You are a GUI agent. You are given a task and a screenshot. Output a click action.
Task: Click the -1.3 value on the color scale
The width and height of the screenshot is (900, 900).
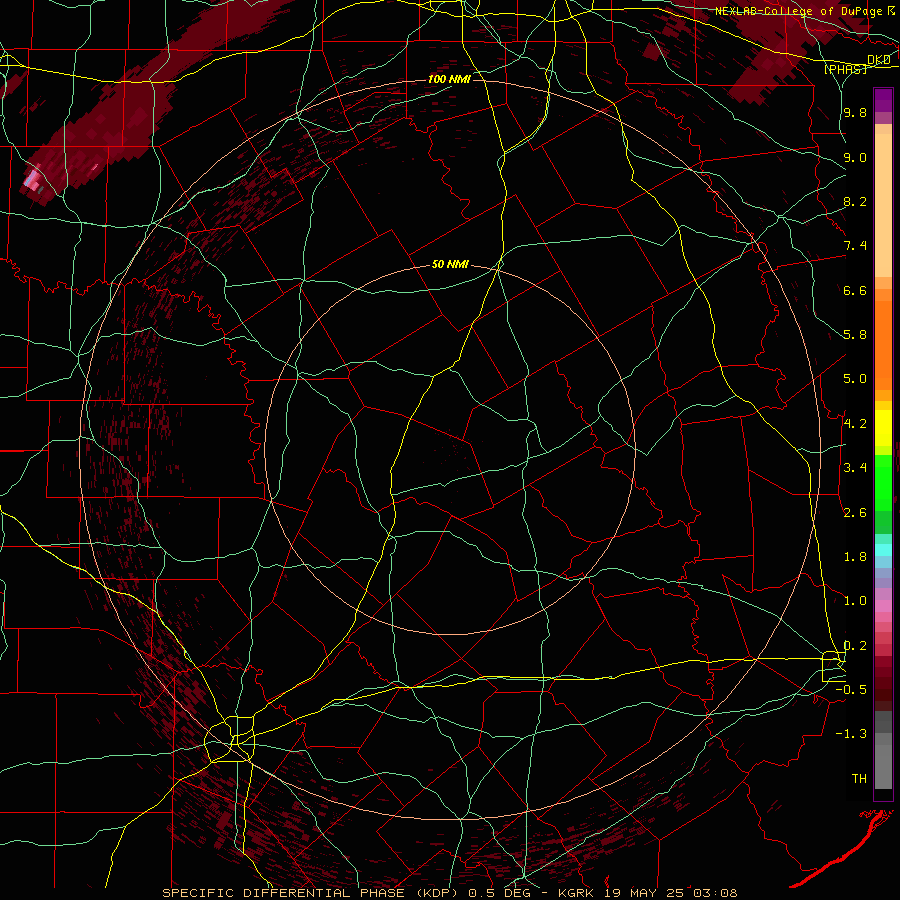[851, 734]
